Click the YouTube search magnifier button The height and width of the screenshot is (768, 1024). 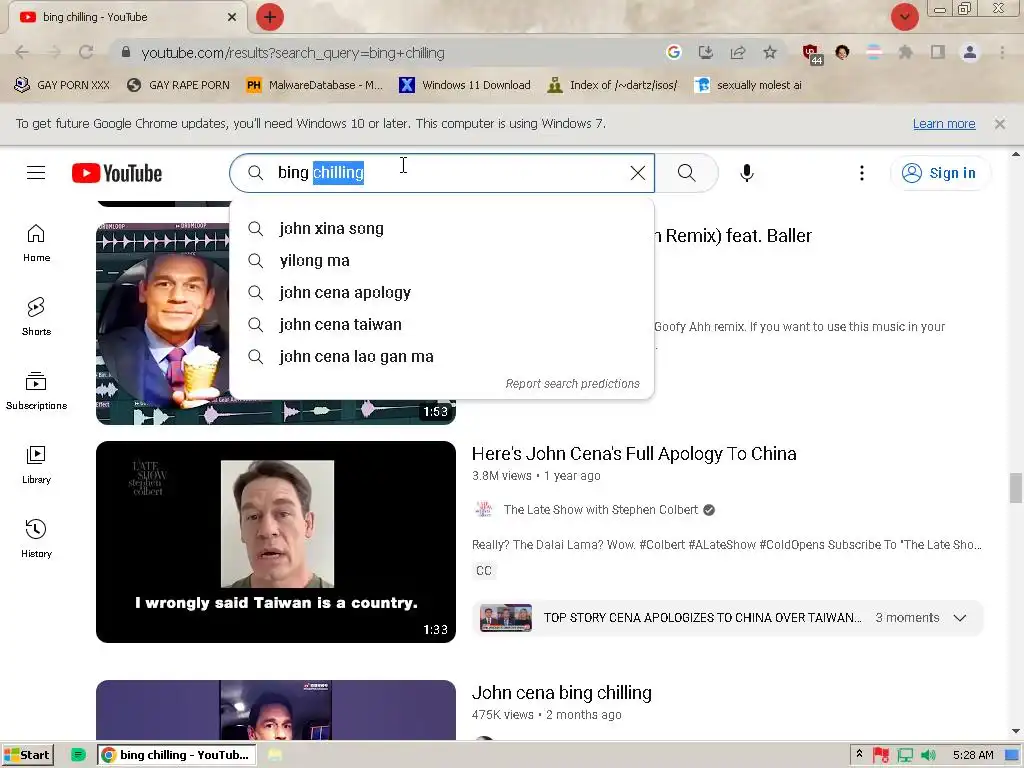click(686, 173)
